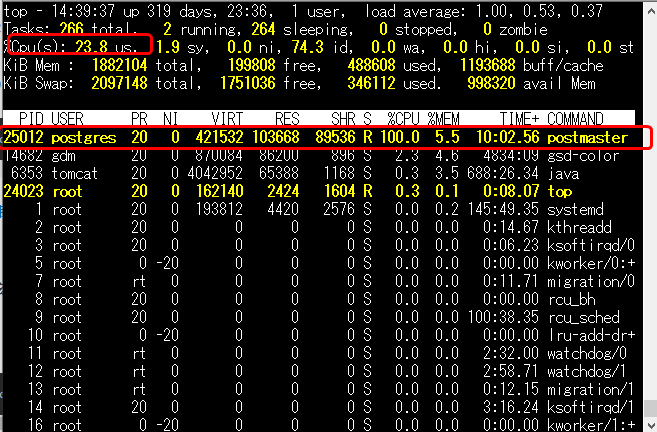Click the 688:26.34 time for java
This screenshot has height=432, width=657.
(503, 173)
